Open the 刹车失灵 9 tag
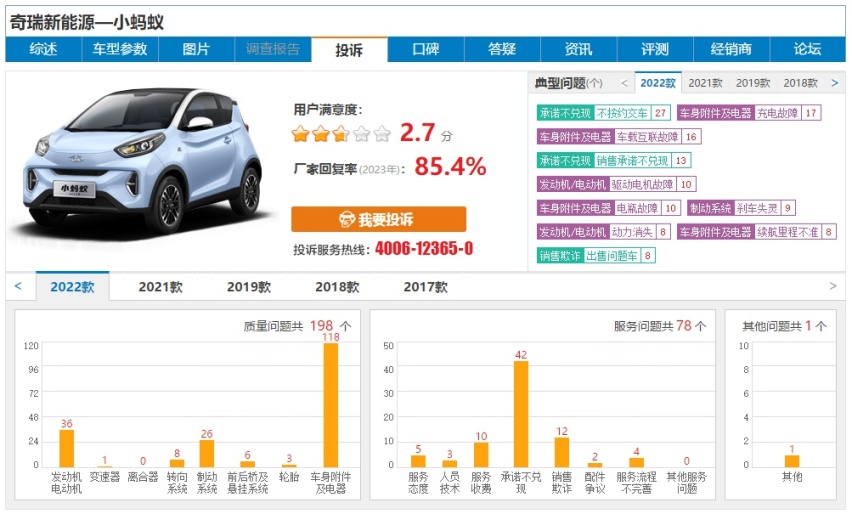This screenshot has height=514, width=852. tap(742, 208)
